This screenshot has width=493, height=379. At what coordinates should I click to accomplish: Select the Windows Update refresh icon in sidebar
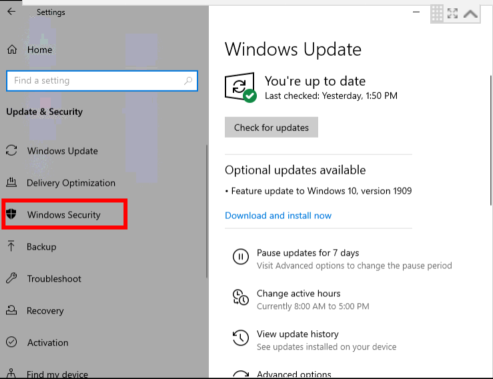12,151
